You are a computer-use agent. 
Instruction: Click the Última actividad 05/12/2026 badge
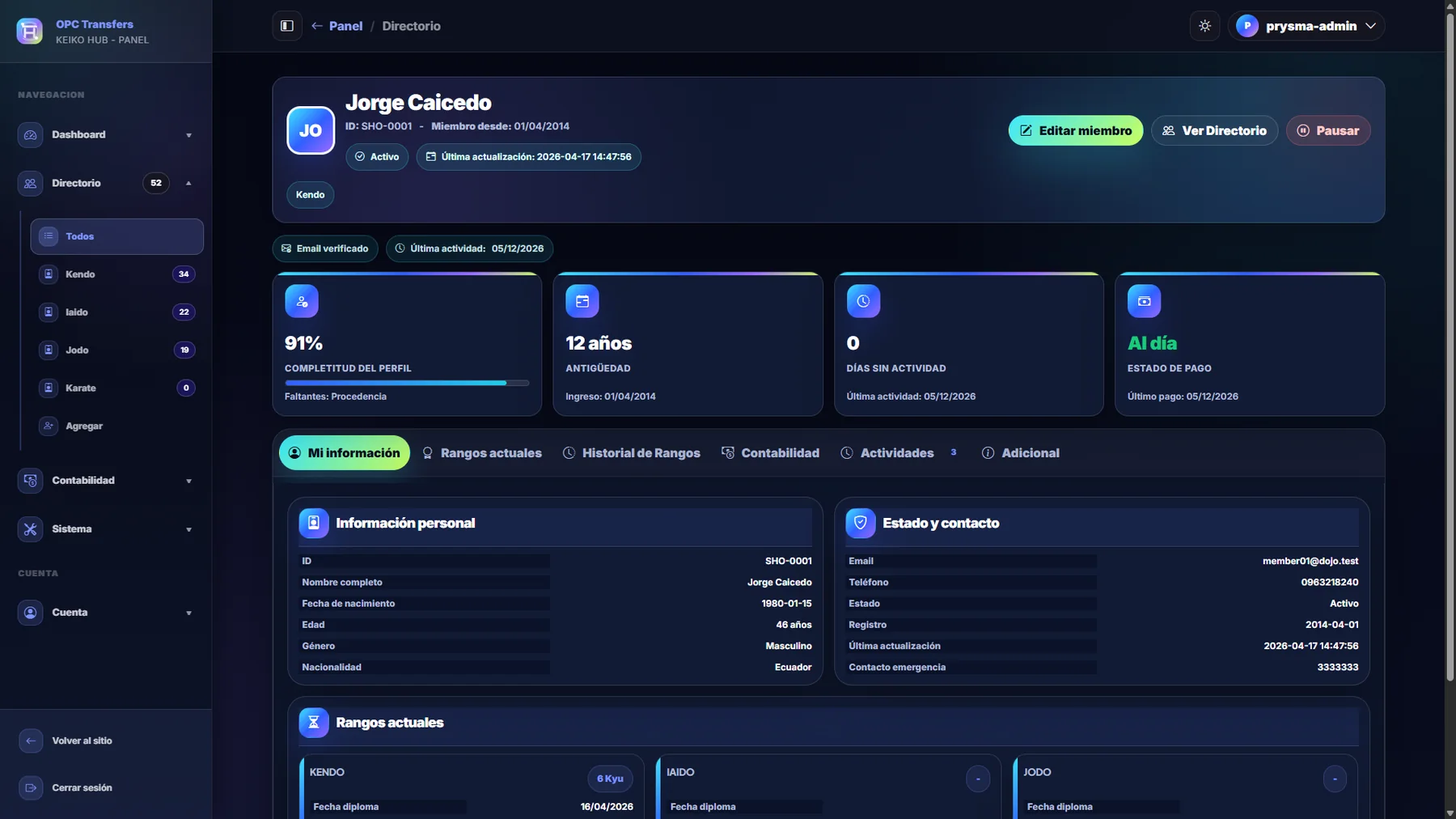(x=469, y=248)
